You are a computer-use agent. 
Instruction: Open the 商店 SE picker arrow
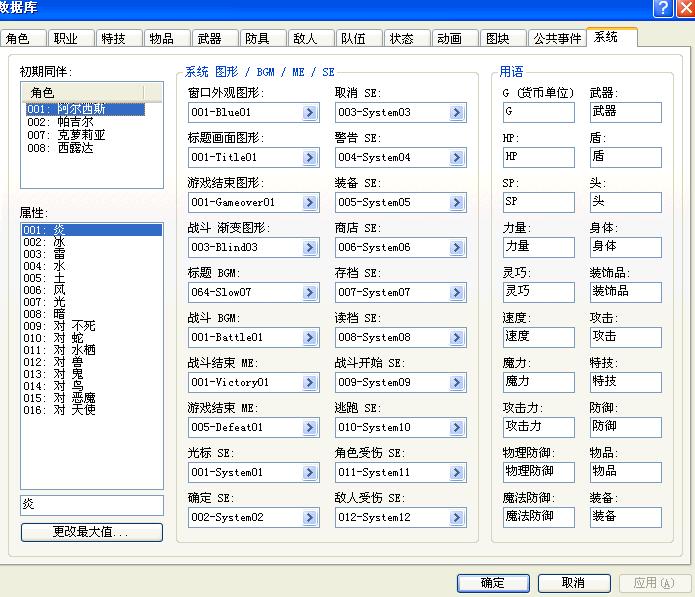[457, 247]
